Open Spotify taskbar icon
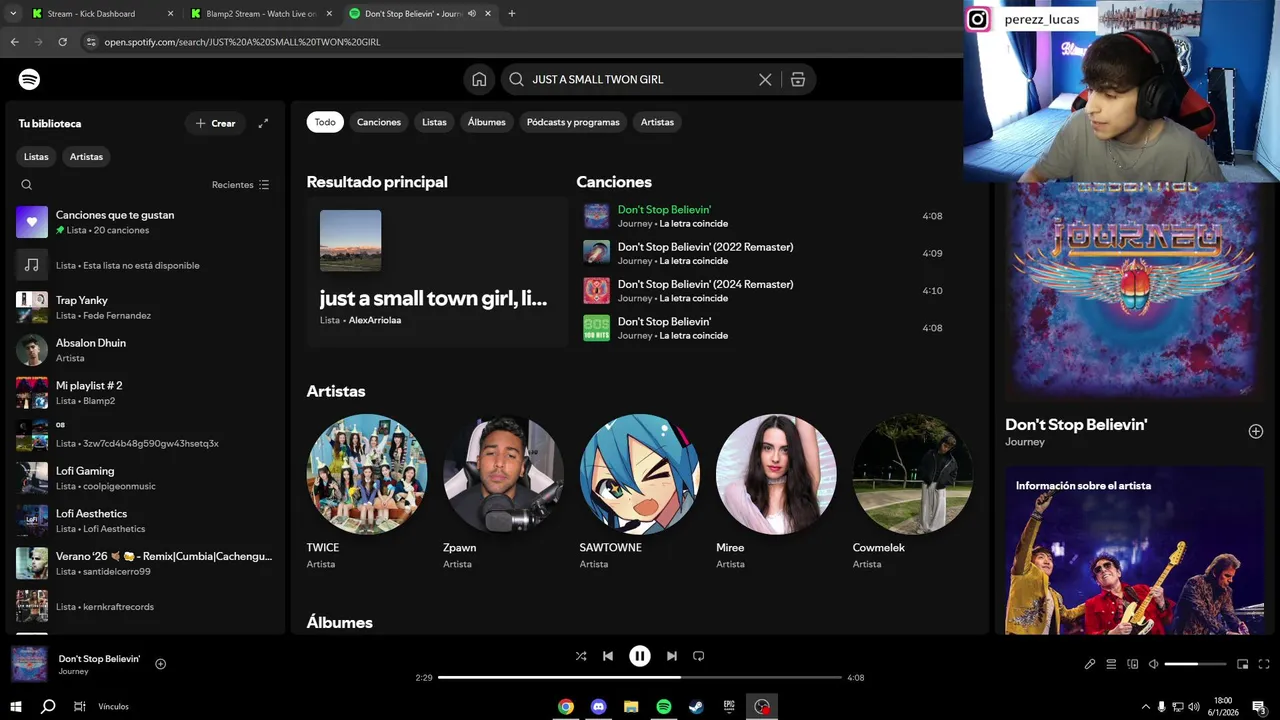1280x720 pixels. coord(664,706)
